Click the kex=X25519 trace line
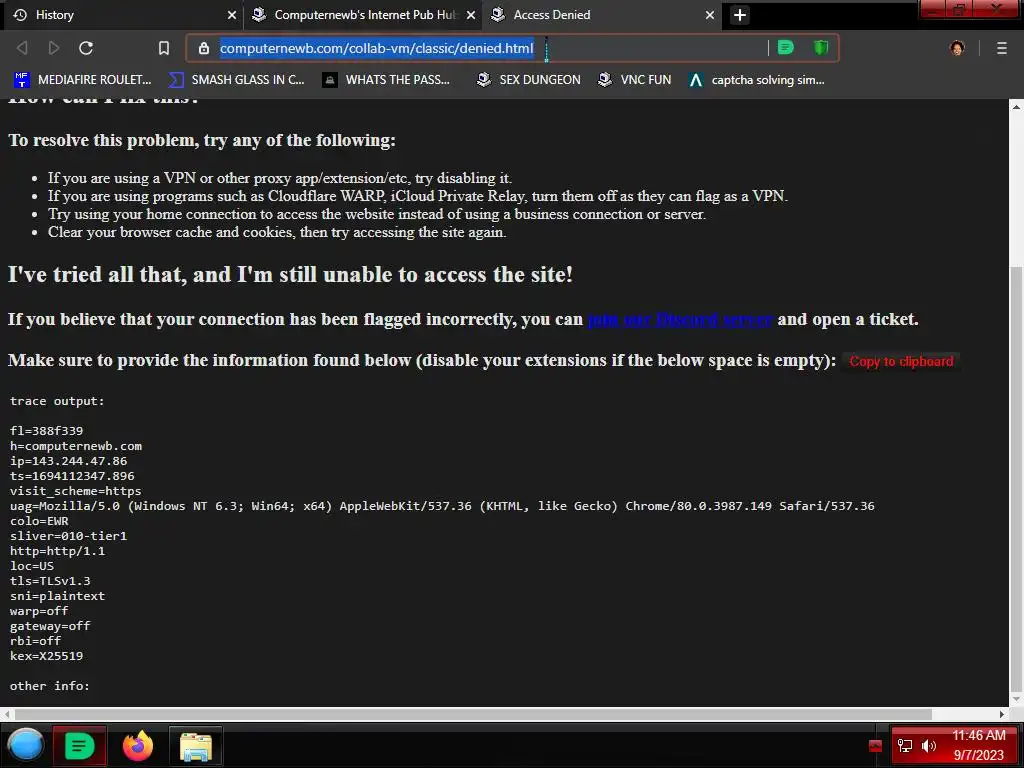This screenshot has height=768, width=1024. coord(46,656)
